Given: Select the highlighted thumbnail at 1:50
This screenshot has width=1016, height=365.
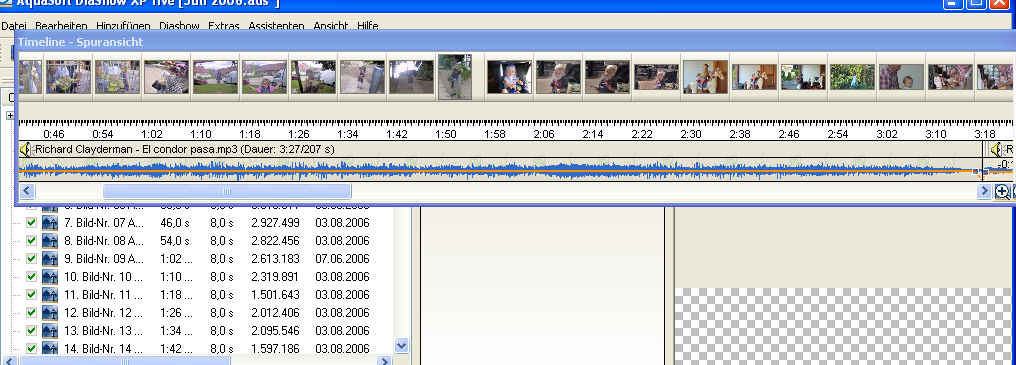Looking at the screenshot, I should (x=454, y=77).
